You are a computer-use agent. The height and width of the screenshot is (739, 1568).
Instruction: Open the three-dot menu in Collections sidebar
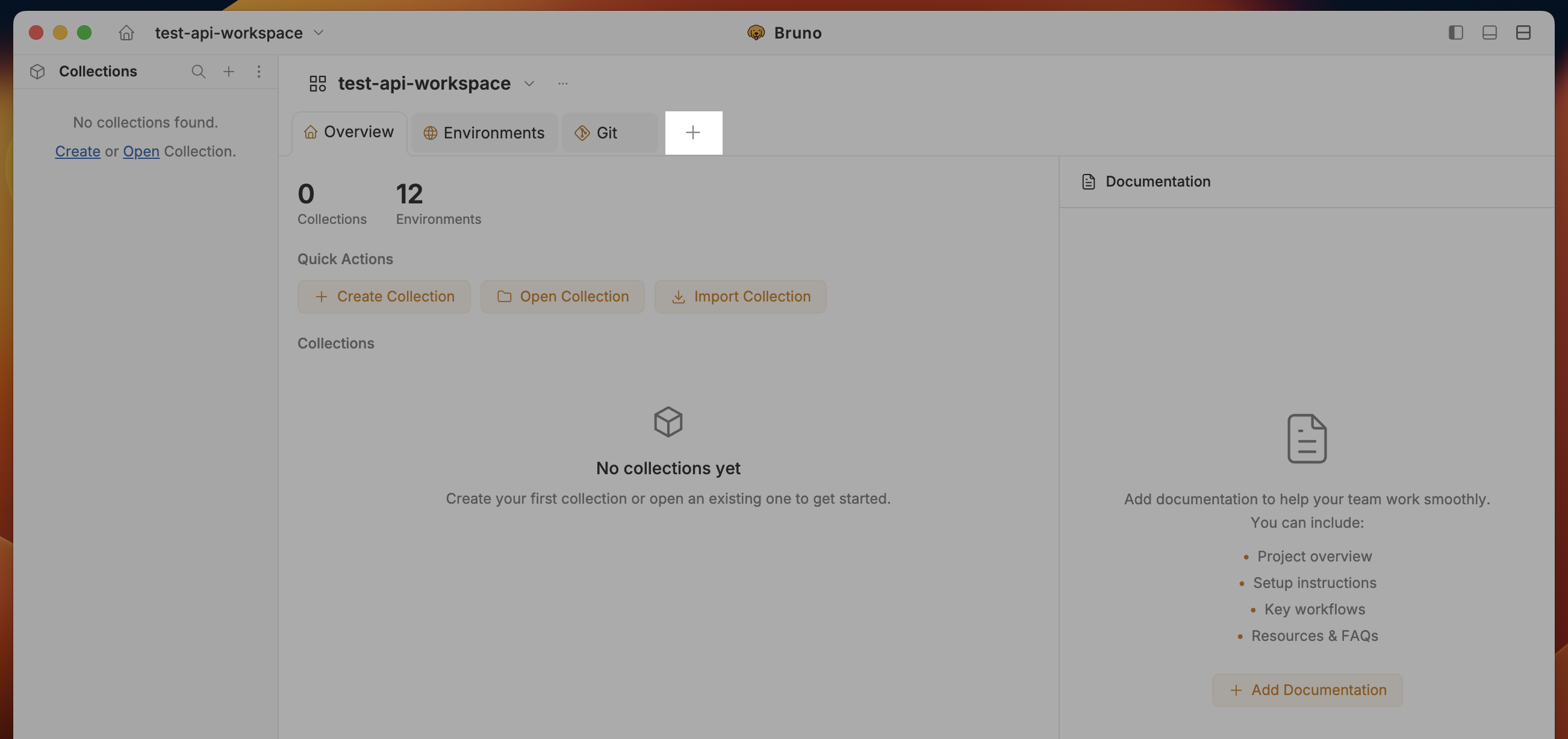[x=260, y=71]
